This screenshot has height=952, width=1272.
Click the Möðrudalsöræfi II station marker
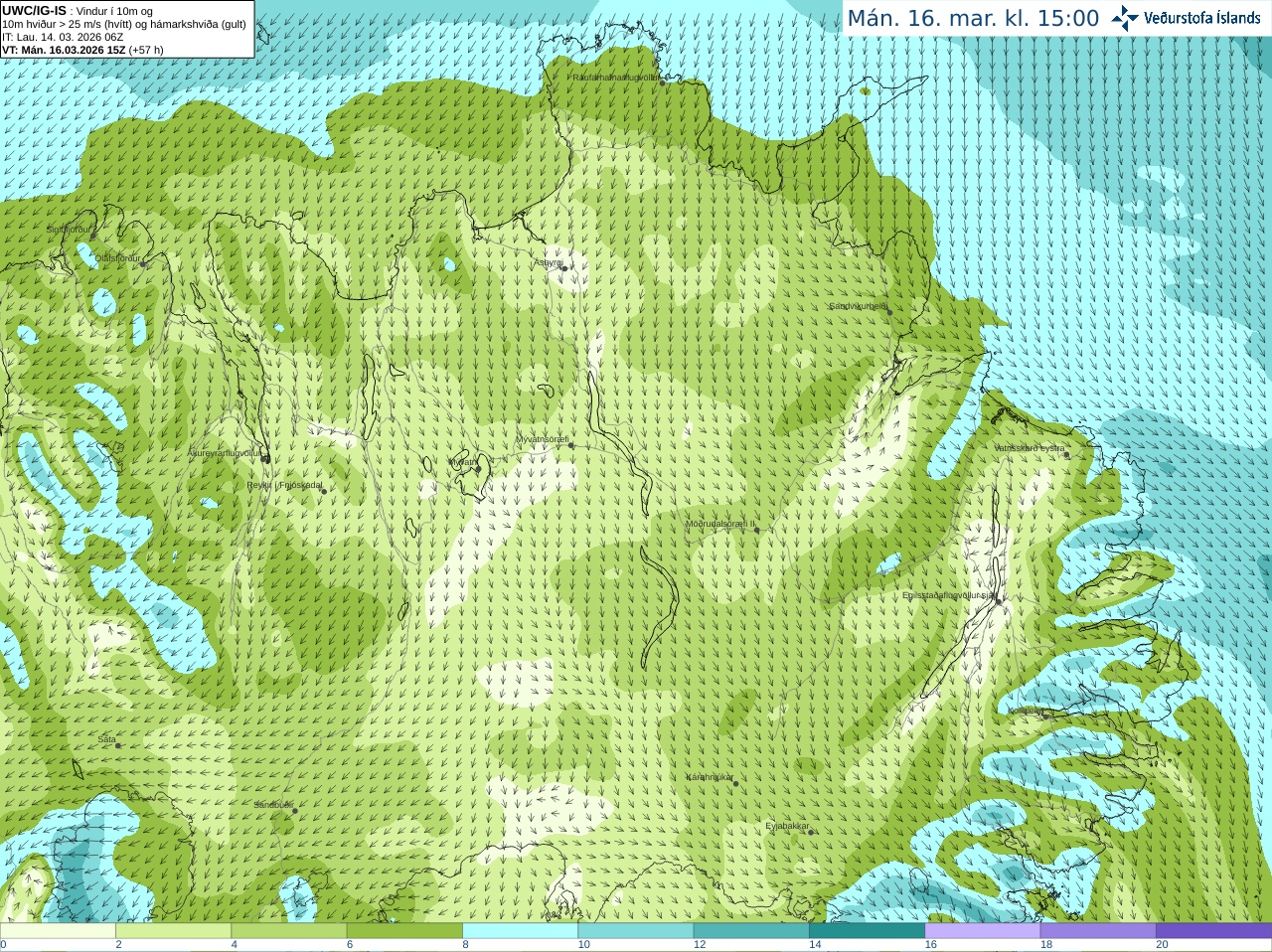pos(757,531)
